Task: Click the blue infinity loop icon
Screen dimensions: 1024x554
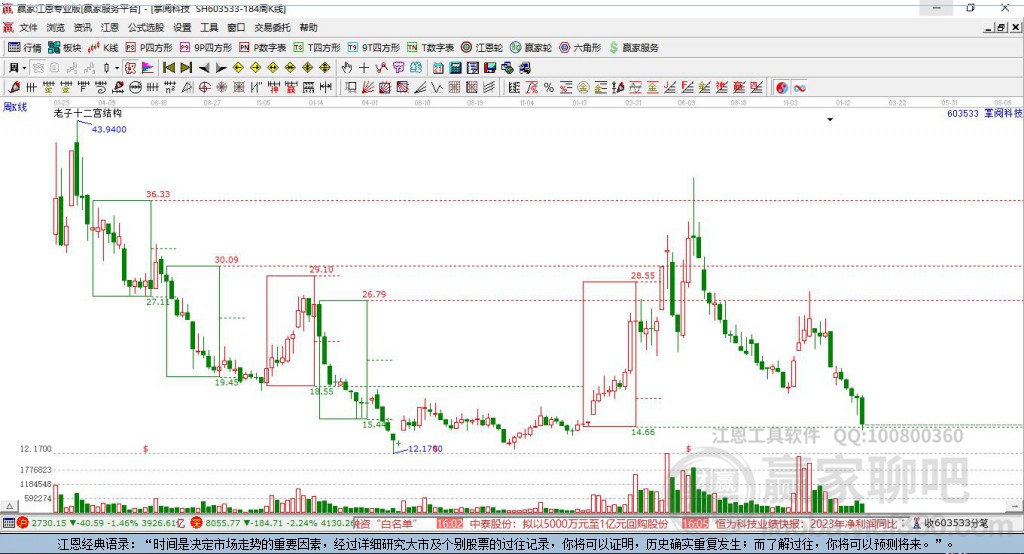Action: [x=799, y=88]
